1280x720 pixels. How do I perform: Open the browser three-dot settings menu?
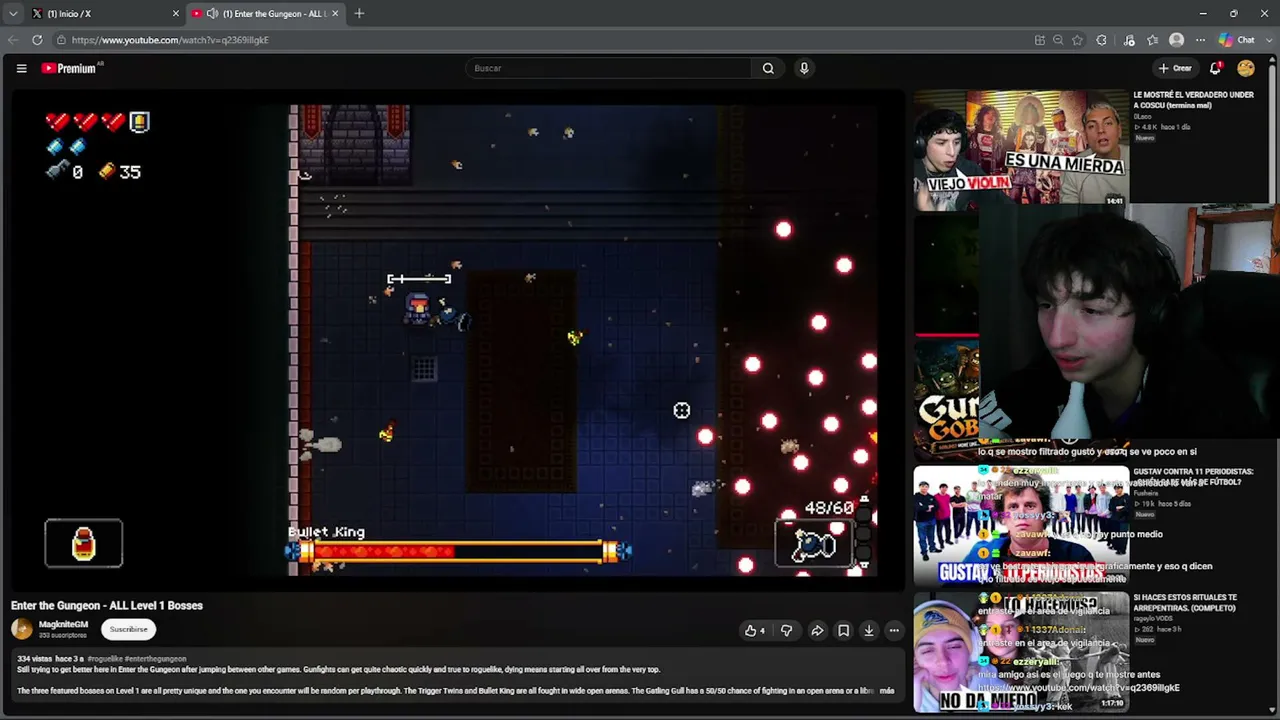(1200, 40)
